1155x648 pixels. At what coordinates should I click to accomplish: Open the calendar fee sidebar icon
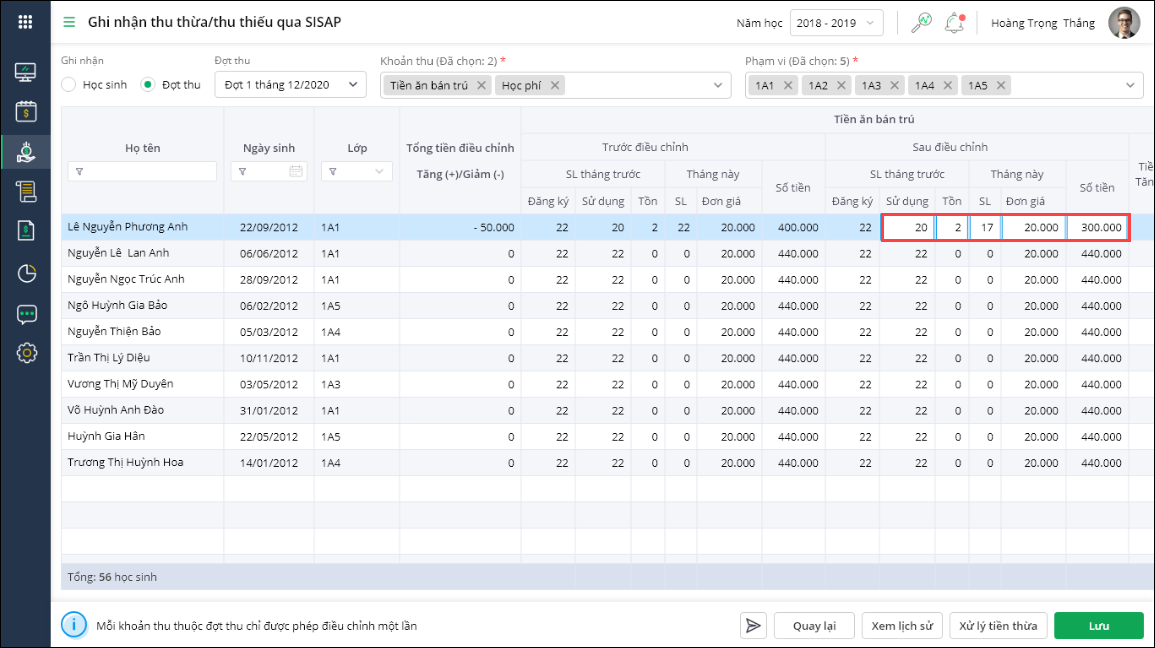point(26,111)
